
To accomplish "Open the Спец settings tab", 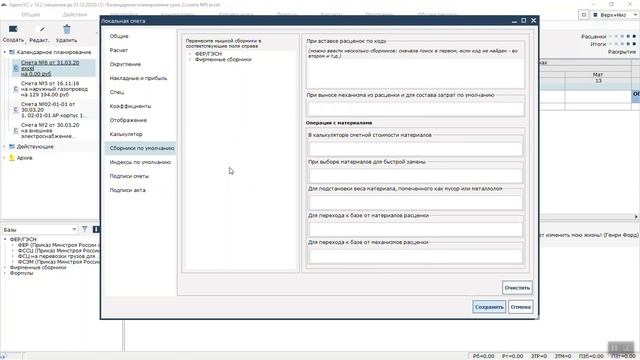I will [x=140, y=92].
